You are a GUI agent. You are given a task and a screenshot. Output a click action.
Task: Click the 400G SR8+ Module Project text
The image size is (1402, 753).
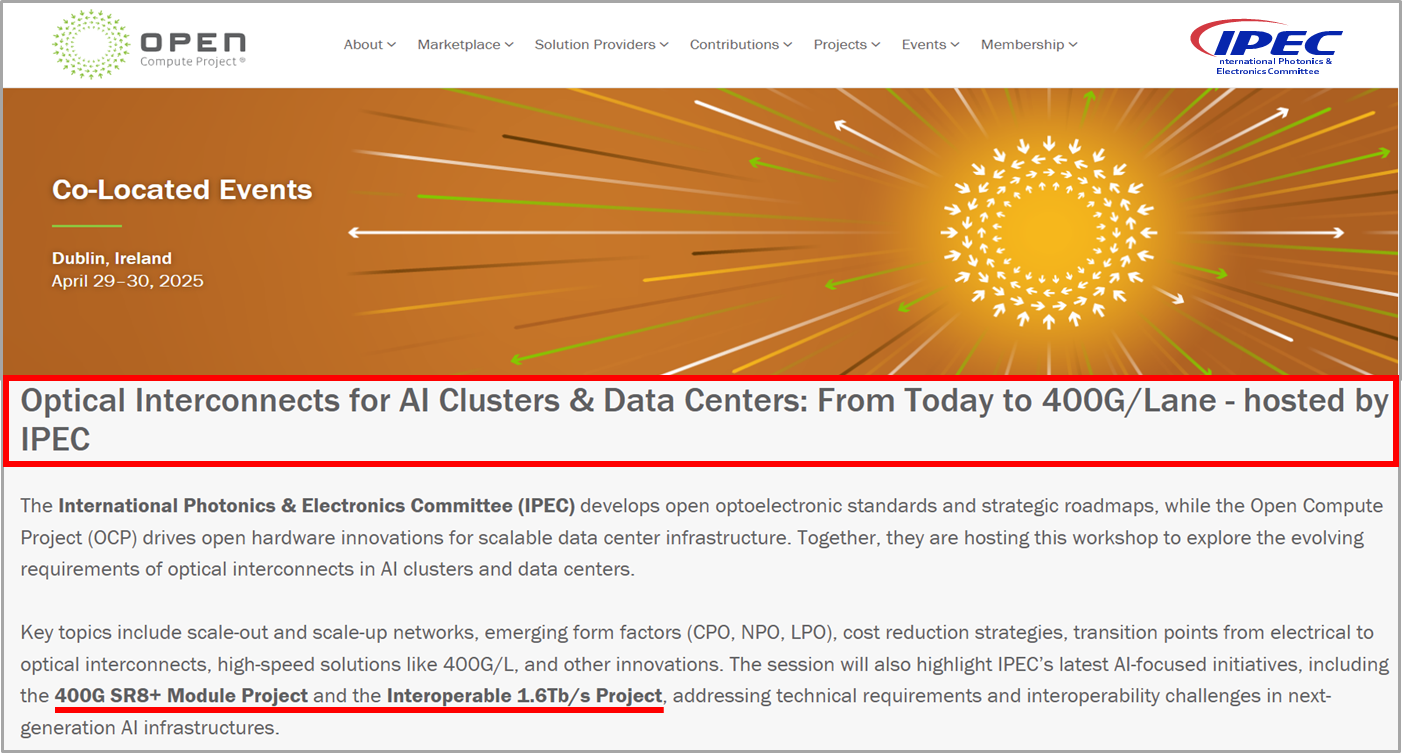click(182, 696)
